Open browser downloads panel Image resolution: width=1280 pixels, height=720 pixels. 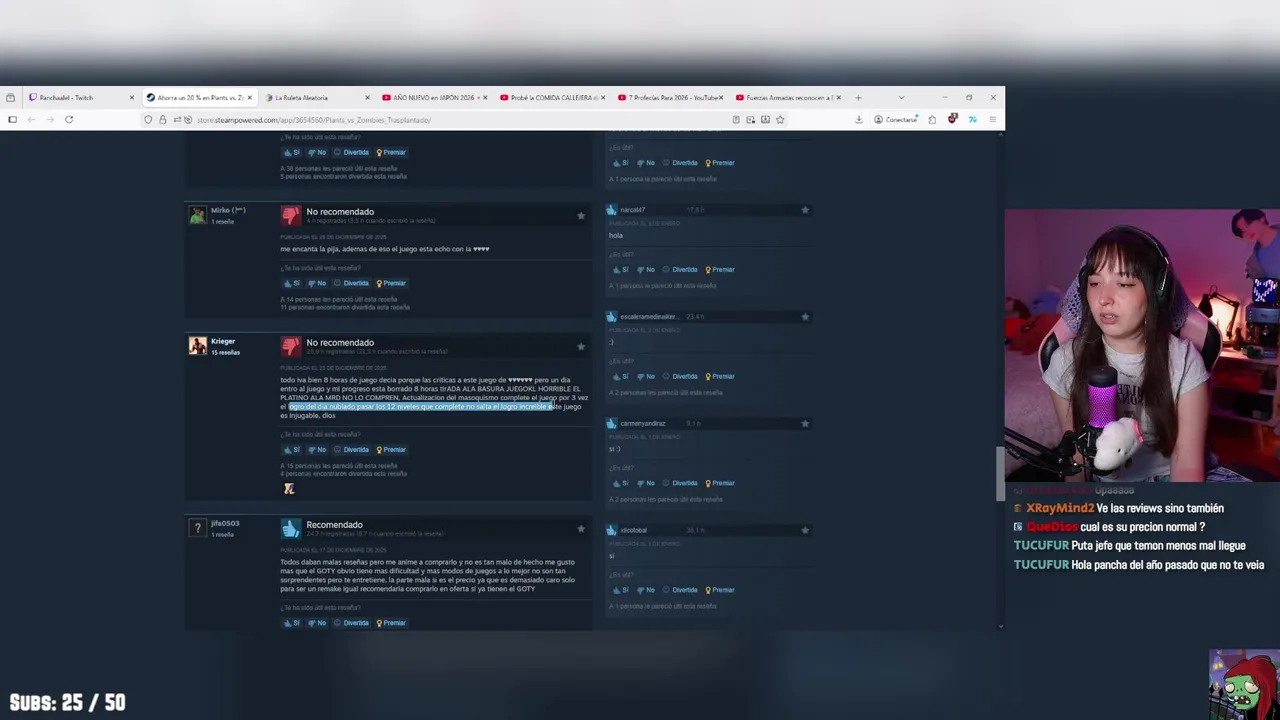(x=858, y=120)
